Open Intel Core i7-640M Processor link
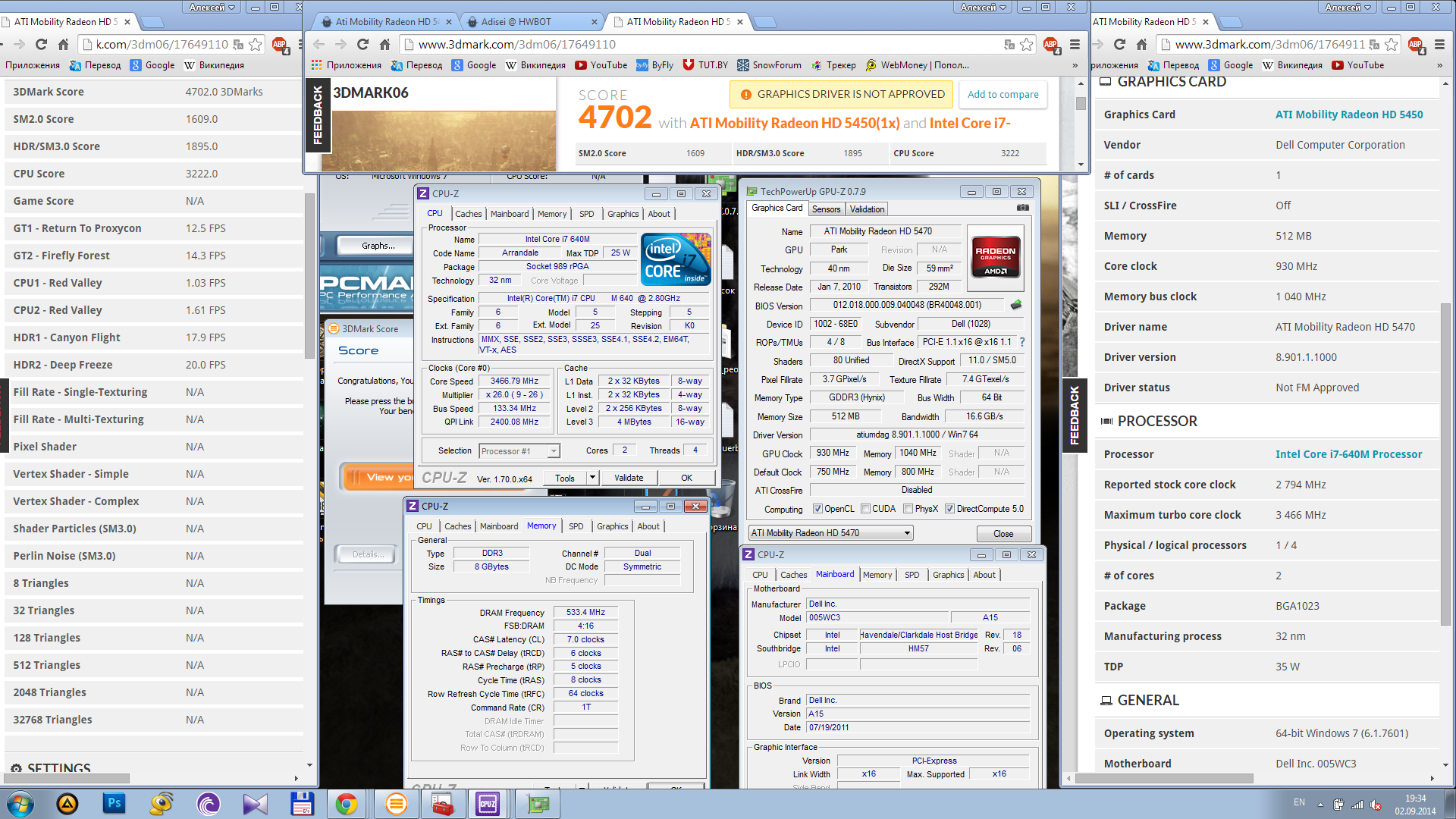 tap(1348, 454)
